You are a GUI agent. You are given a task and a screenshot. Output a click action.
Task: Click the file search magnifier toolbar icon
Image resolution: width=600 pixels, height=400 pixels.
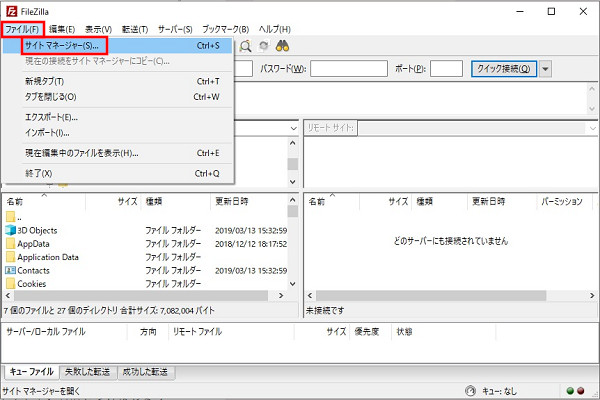(245, 46)
